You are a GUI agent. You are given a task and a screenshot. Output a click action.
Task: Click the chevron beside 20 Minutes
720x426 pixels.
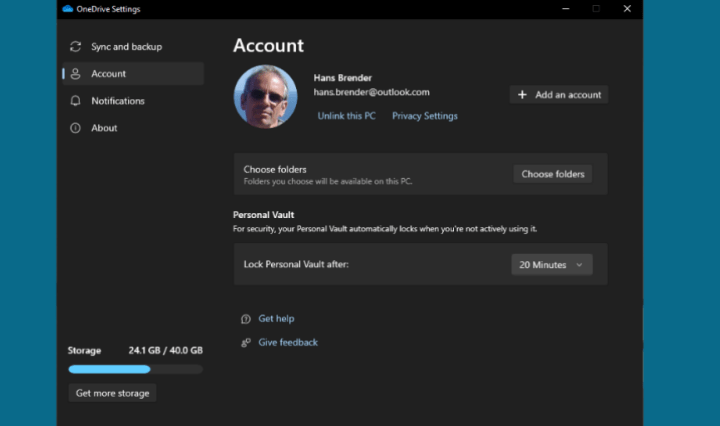(579, 265)
